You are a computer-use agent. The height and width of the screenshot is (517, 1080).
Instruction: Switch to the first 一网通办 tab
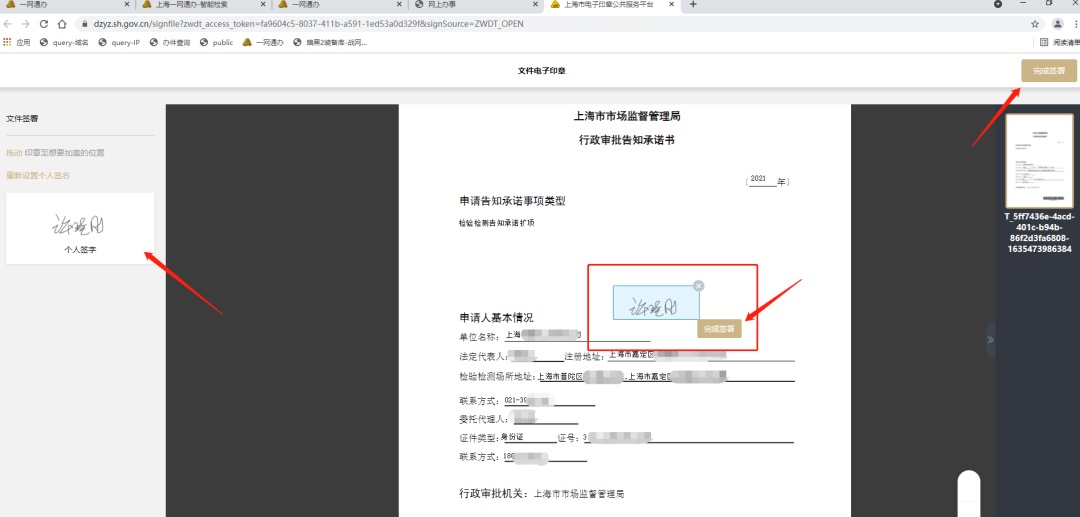click(x=68, y=4)
